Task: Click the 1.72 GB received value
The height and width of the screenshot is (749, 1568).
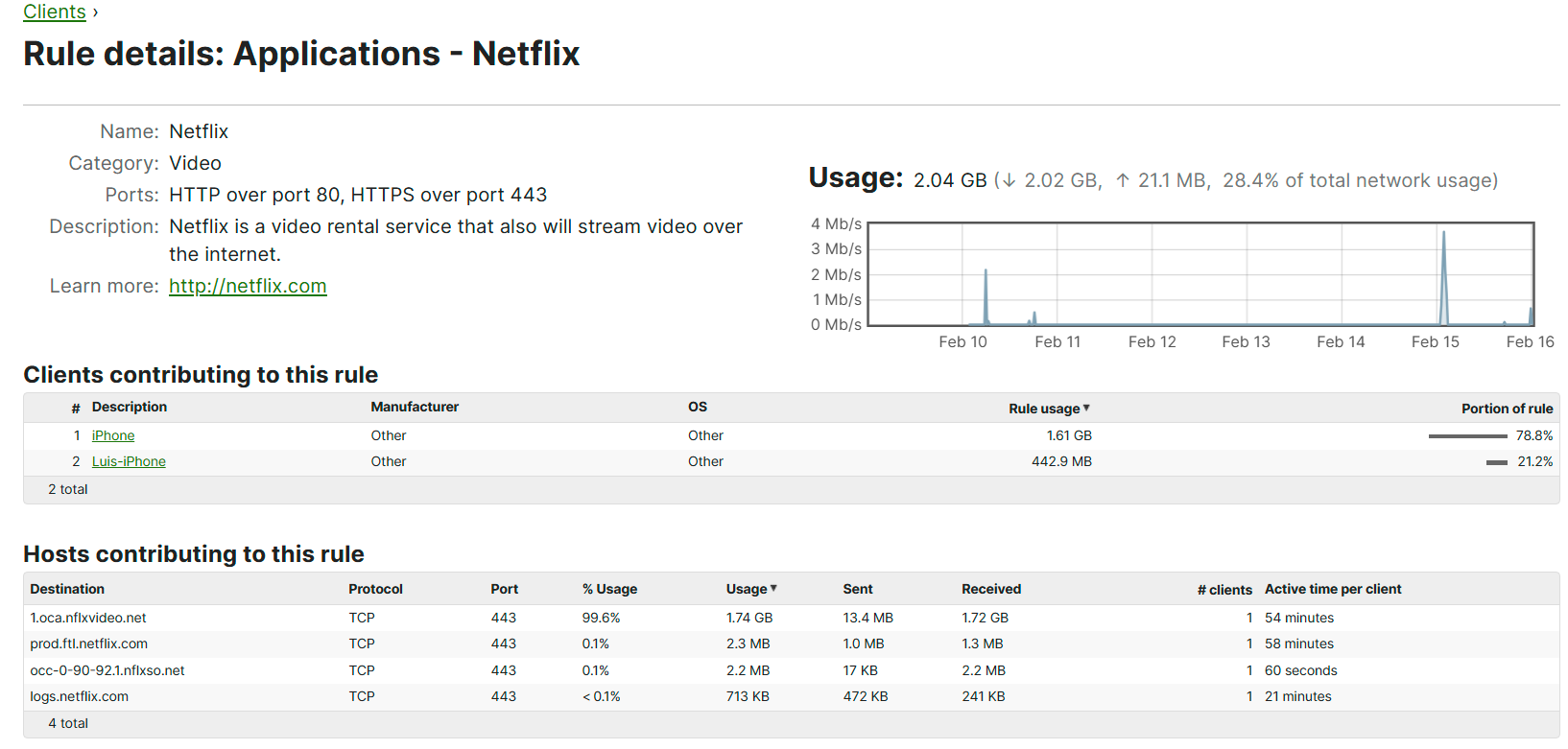Action: pos(986,618)
